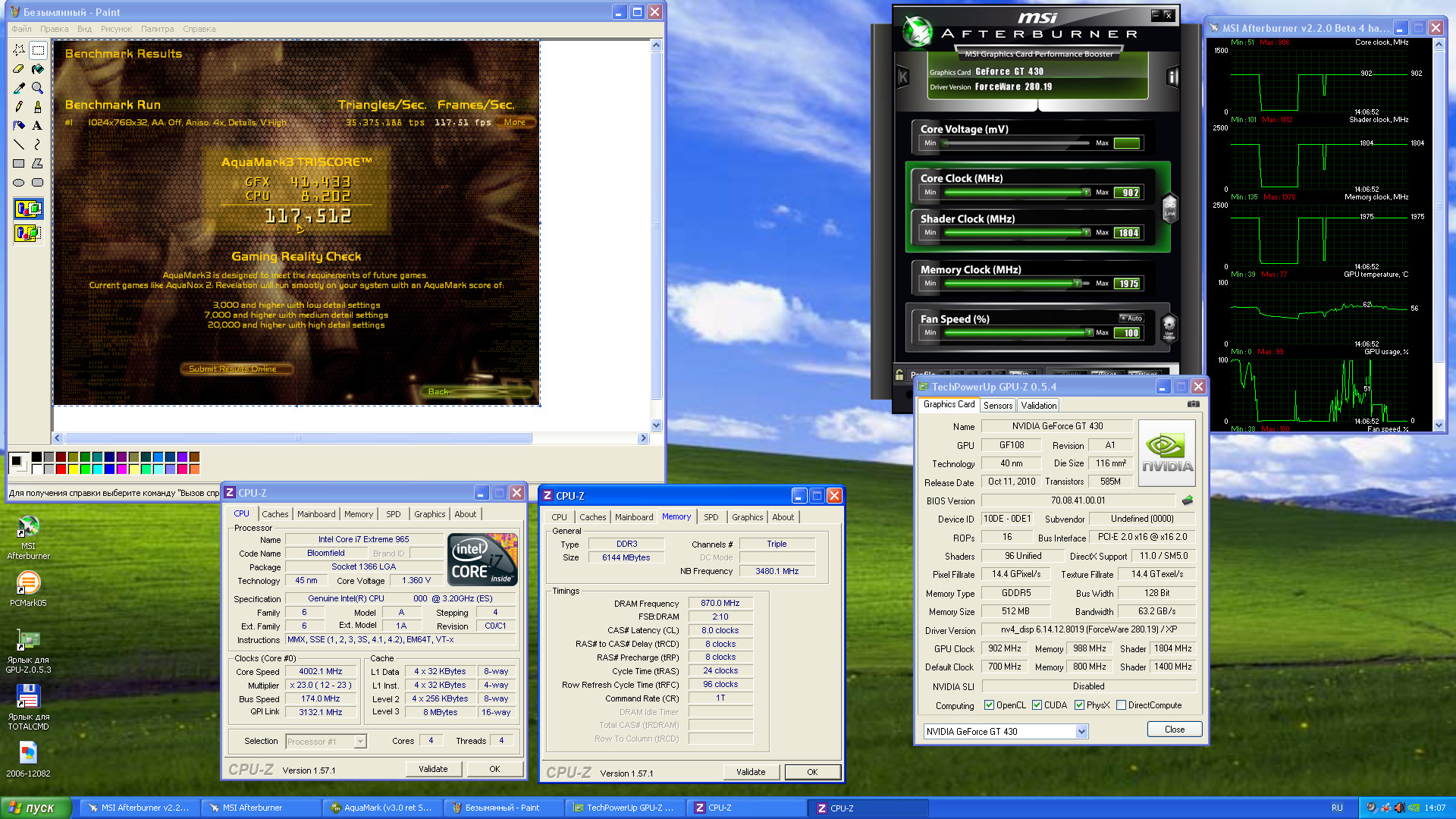Select the Curve tool in Paint
The image size is (1456, 819).
point(38,144)
